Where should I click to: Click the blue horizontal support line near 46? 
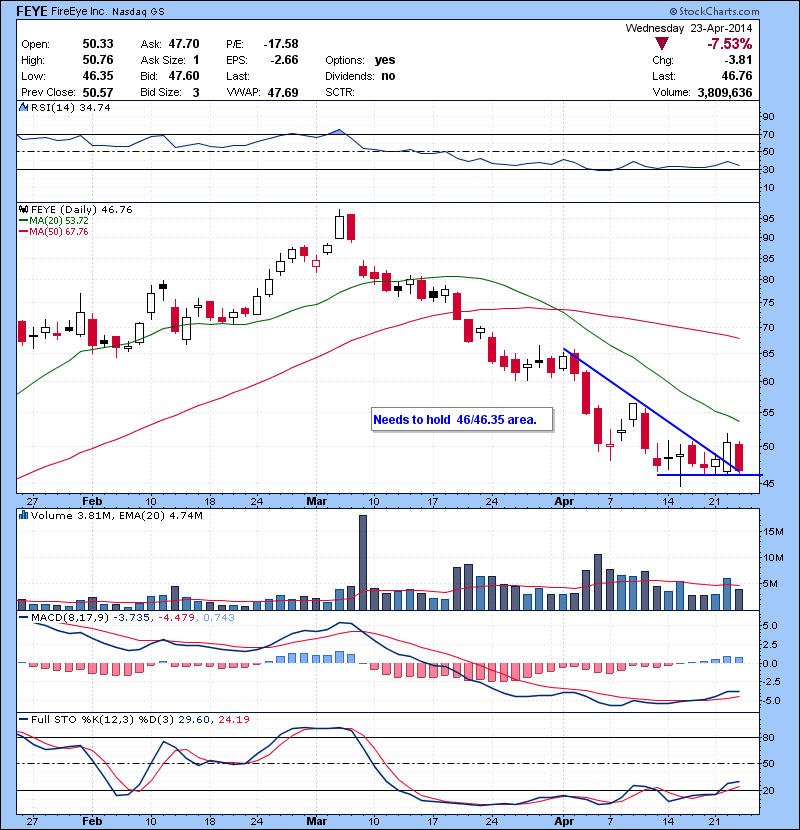point(709,475)
